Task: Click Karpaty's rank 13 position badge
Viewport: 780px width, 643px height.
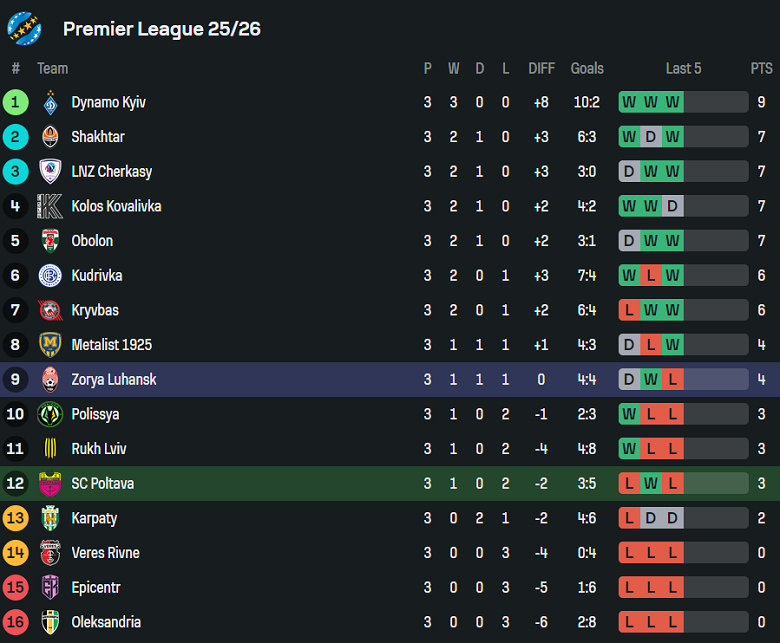Action: coord(16,518)
